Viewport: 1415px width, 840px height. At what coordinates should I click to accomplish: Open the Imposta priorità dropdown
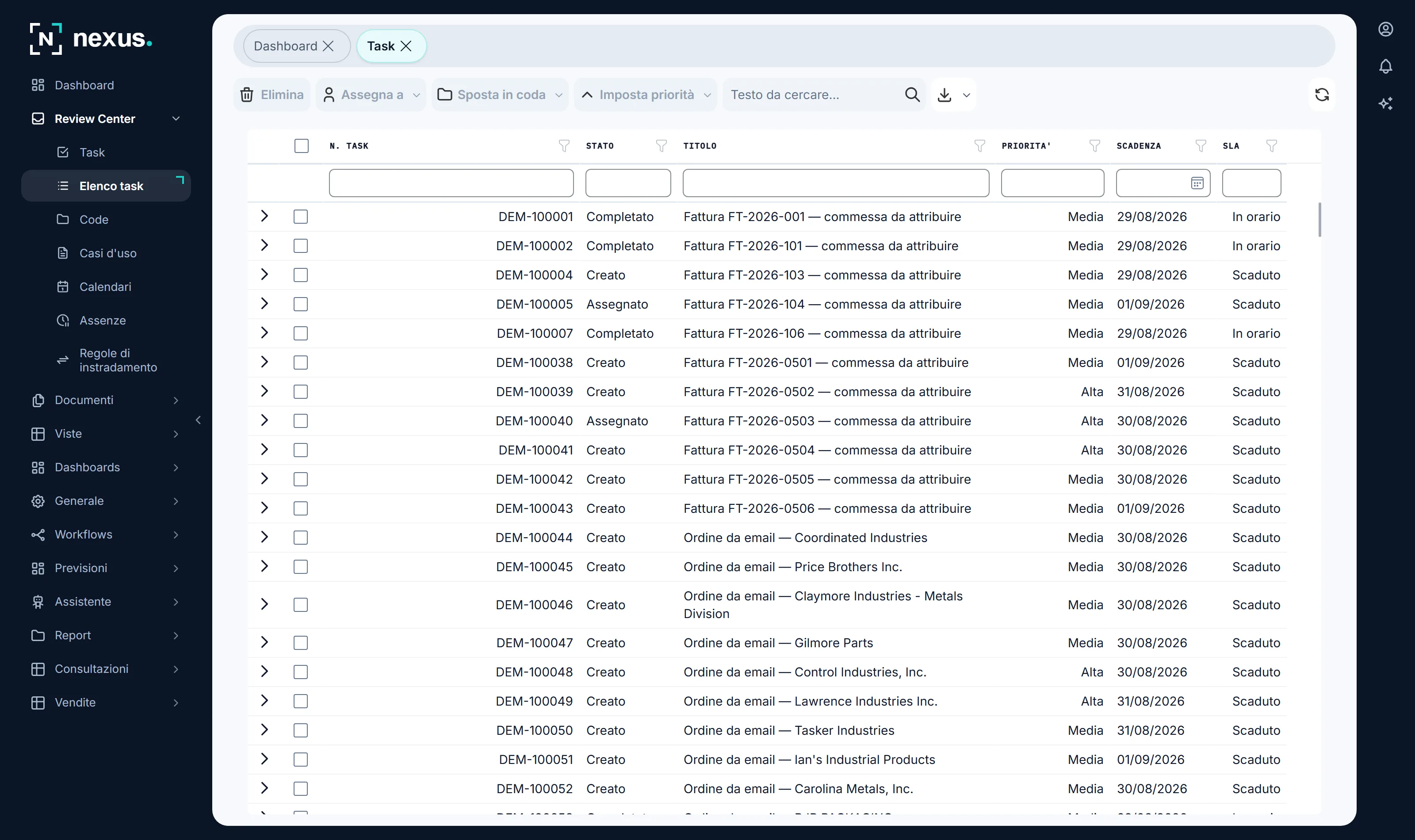645,95
